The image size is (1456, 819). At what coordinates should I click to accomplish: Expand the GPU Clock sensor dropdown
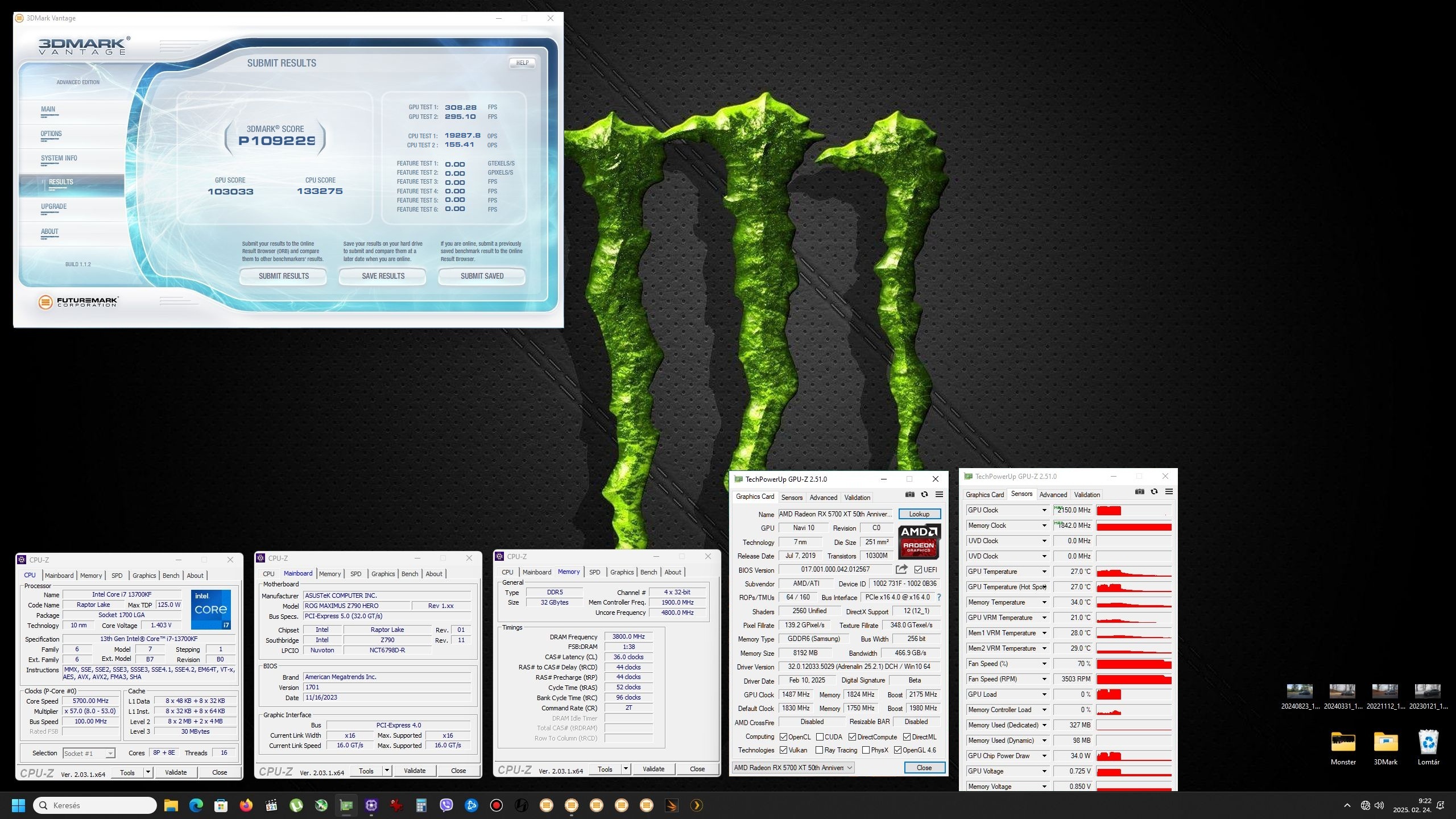(1044, 510)
